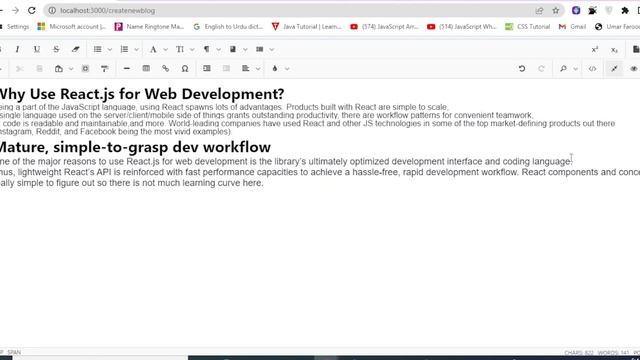Select all editor content

tap(85, 69)
